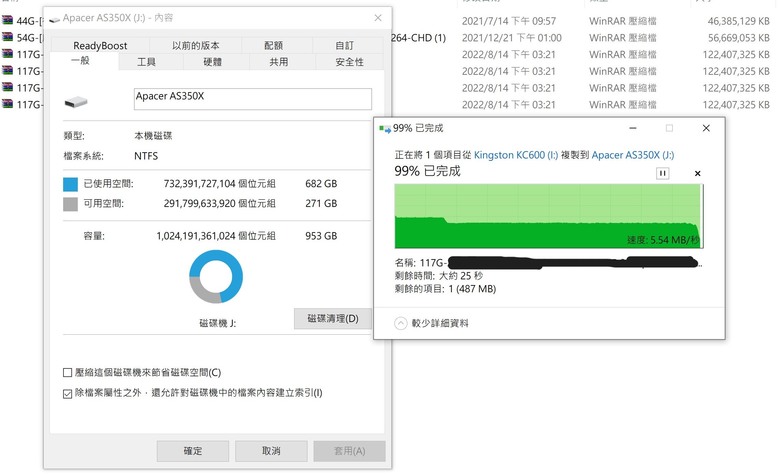Viewport: 780px width, 475px height.
Task: Click the drive icon beside the name field
Action: 76,102
